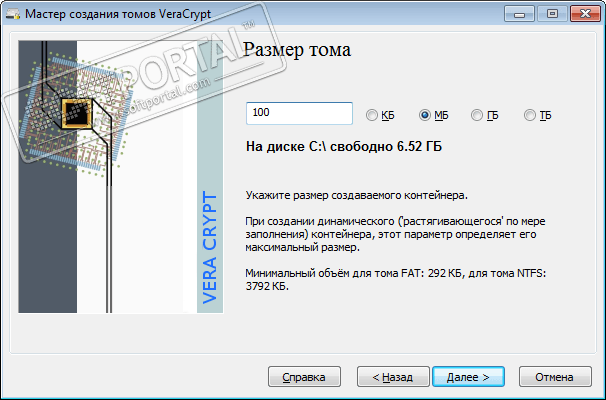This screenshot has width=606, height=400.
Task: Cancel the wizard with Отмена
Action: pos(555,377)
